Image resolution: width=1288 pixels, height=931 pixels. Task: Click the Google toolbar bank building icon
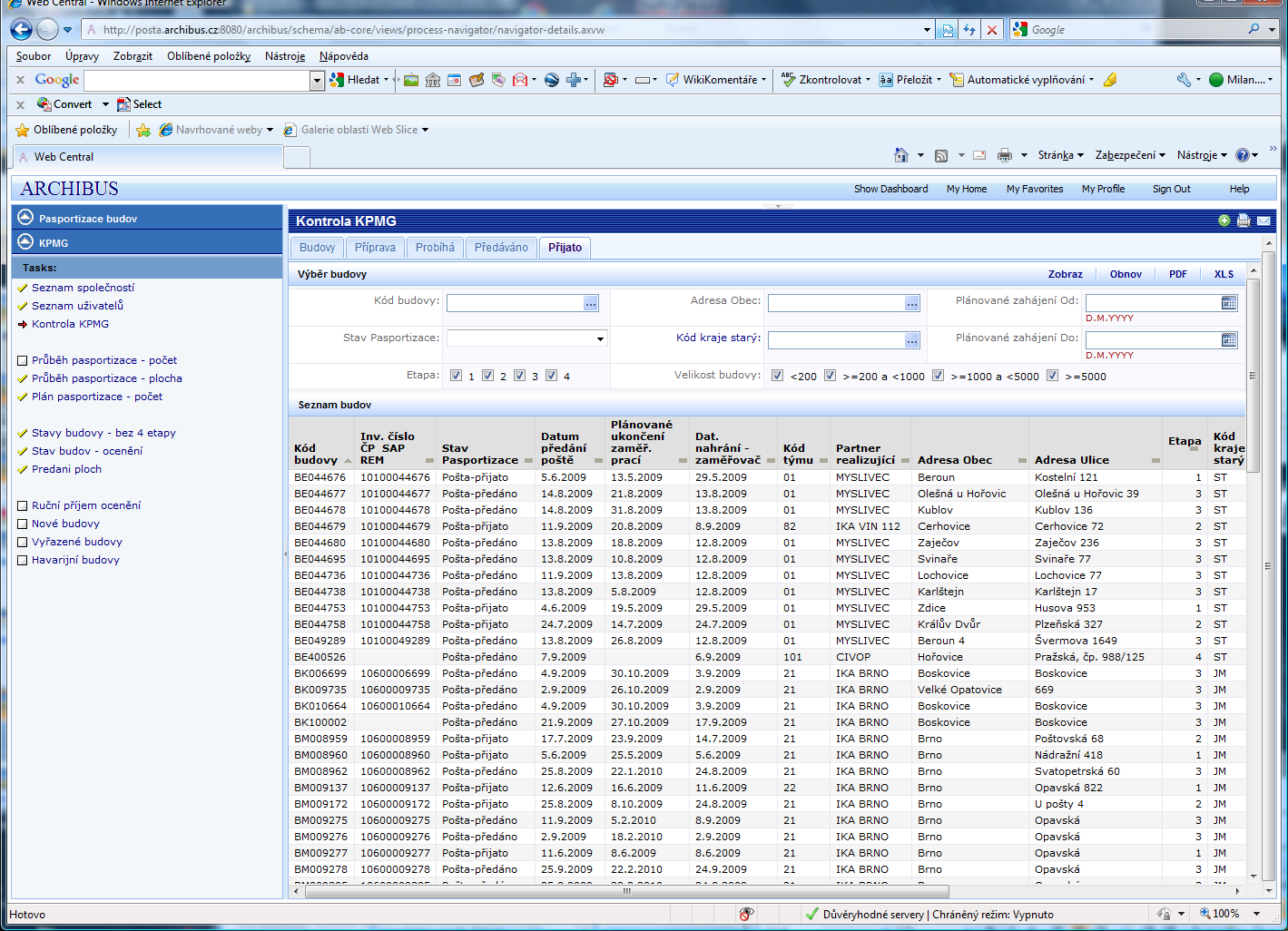[433, 80]
